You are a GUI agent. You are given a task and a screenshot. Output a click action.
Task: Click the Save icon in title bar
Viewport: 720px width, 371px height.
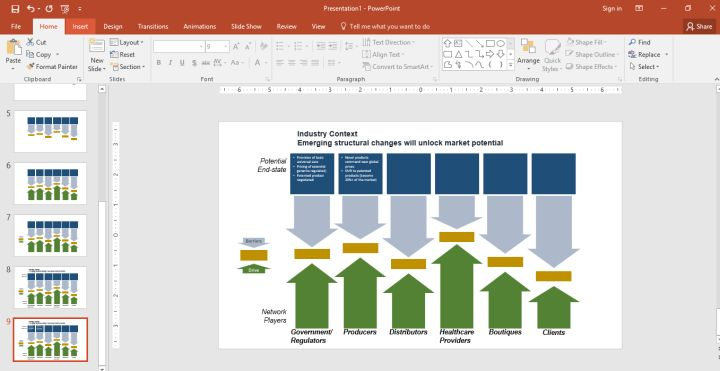click(x=15, y=9)
